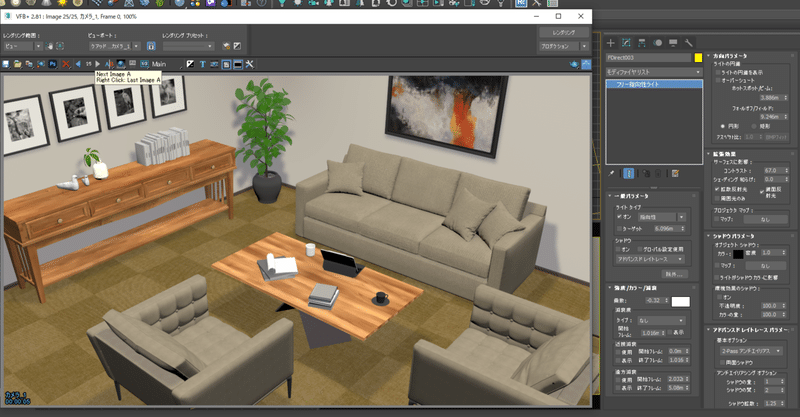Go to previous image with left arrow
The image size is (800, 417).
[x=78, y=64]
